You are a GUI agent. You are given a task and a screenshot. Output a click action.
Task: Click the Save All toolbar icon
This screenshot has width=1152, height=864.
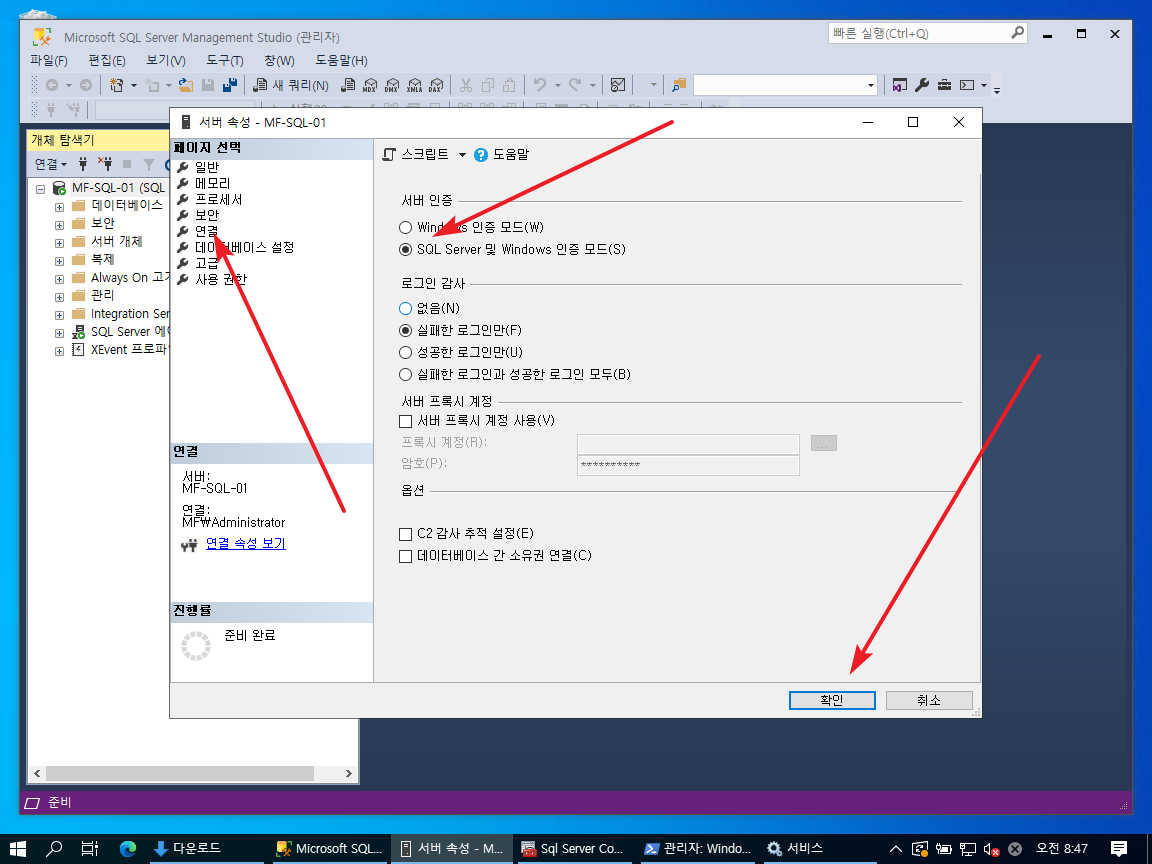(x=230, y=85)
